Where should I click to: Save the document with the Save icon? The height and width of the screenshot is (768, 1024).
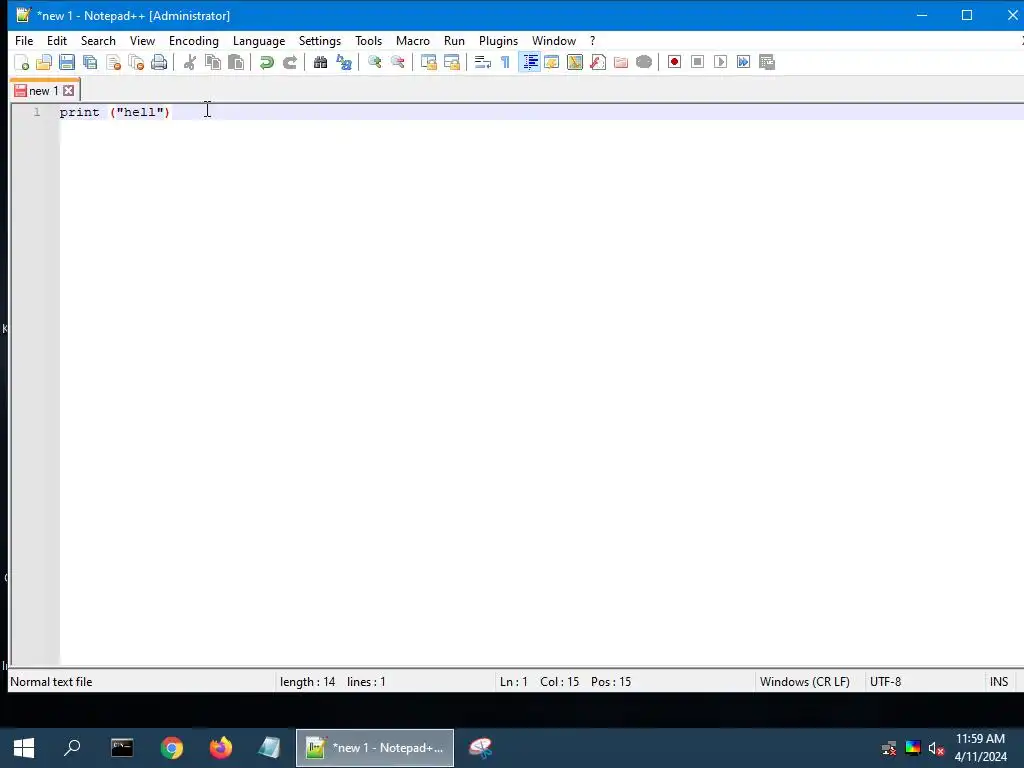[67, 62]
